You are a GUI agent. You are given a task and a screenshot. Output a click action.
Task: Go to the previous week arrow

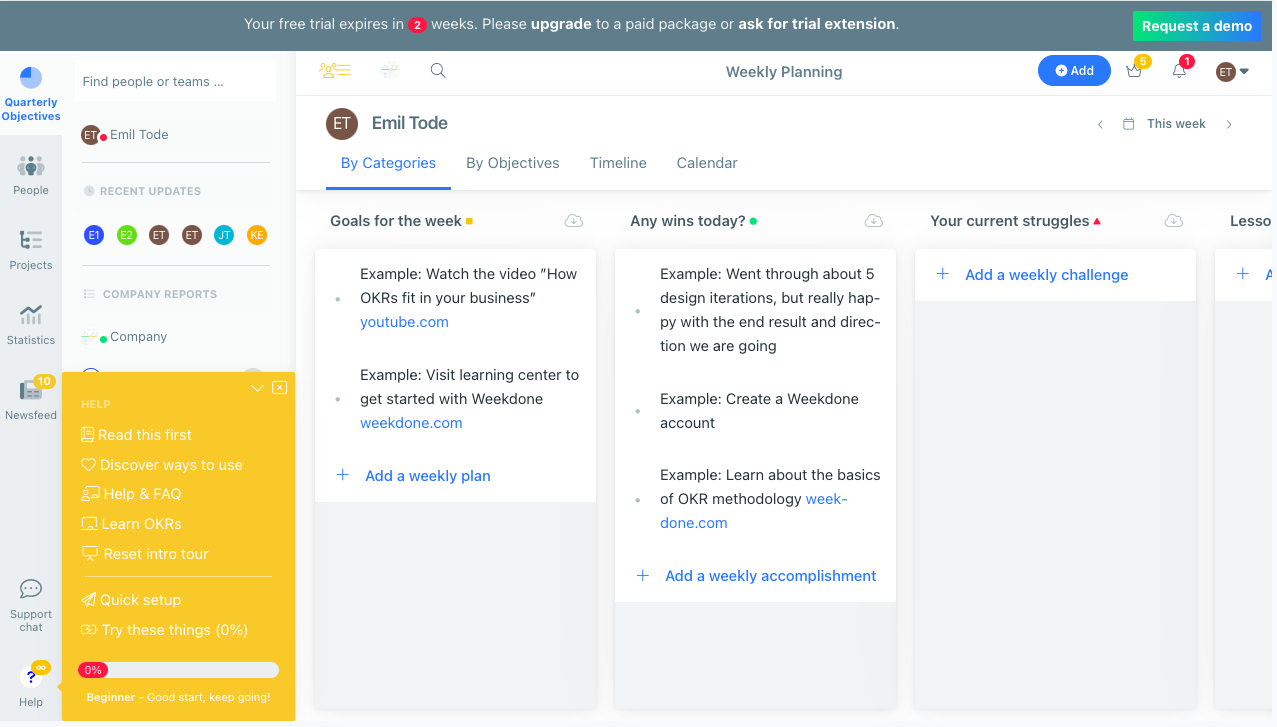(1100, 124)
